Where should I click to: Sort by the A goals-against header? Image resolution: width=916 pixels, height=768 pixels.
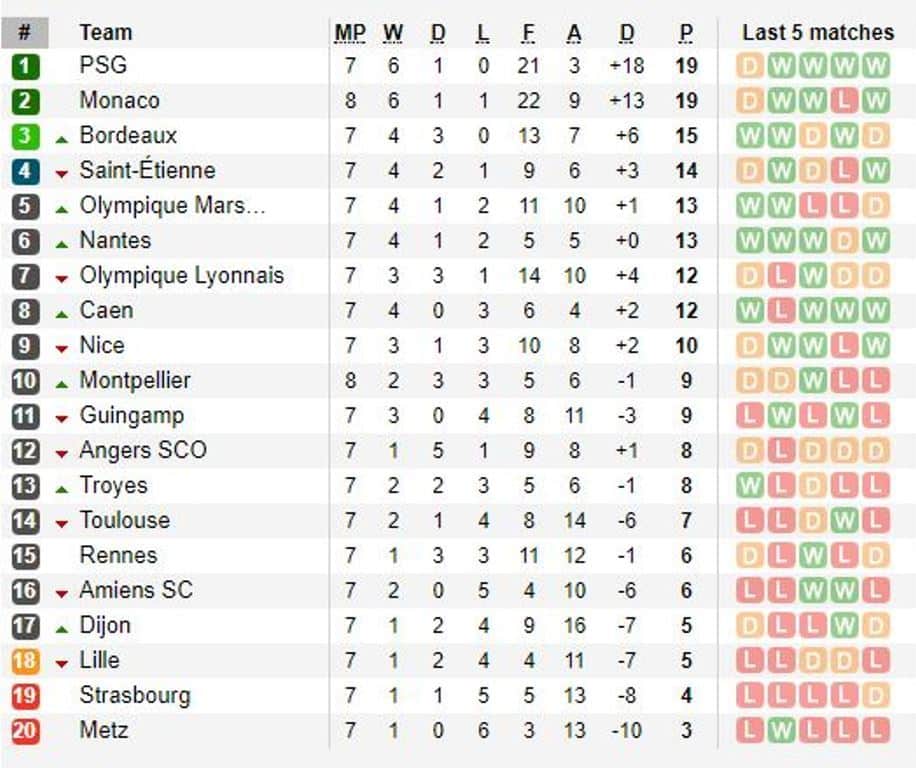click(x=574, y=33)
